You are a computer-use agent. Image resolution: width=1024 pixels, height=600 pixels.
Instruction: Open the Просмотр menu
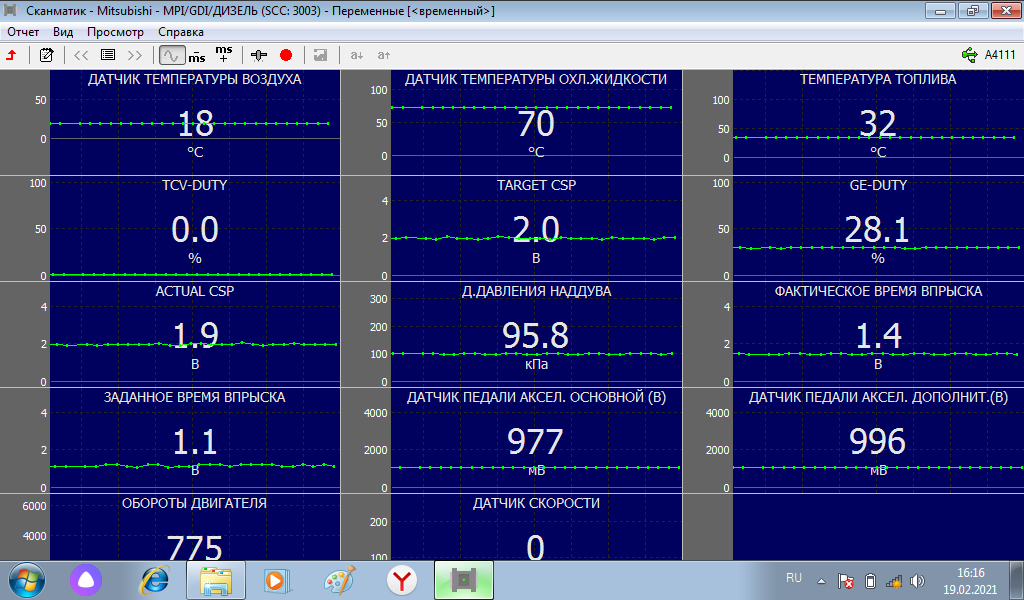(x=116, y=32)
